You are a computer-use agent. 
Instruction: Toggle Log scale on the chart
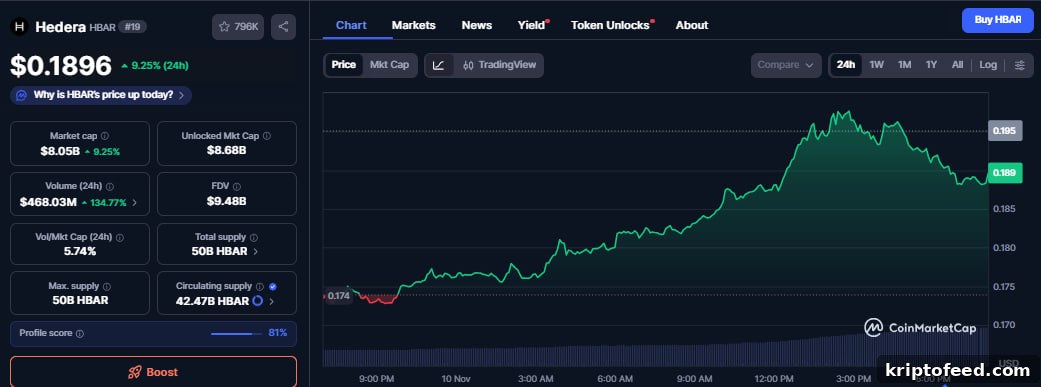(x=988, y=65)
